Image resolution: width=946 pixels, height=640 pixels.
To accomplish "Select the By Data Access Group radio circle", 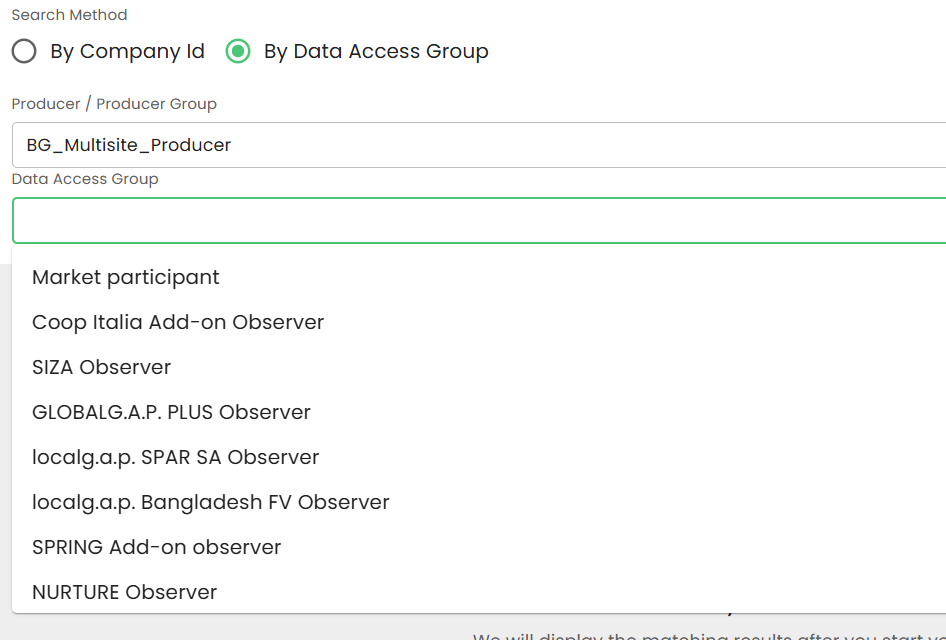I will point(238,51).
